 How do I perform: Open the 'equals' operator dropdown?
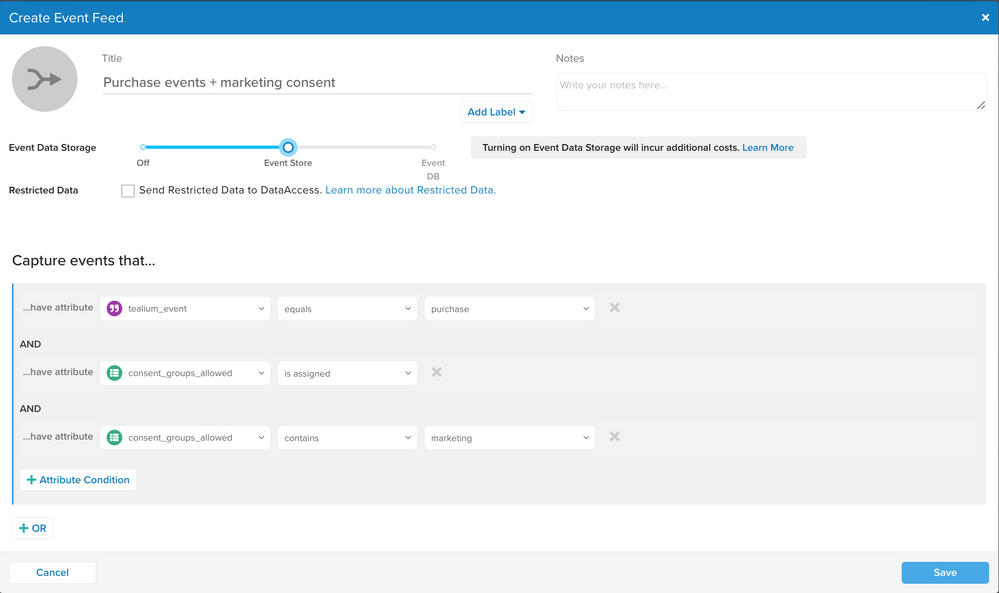click(347, 309)
